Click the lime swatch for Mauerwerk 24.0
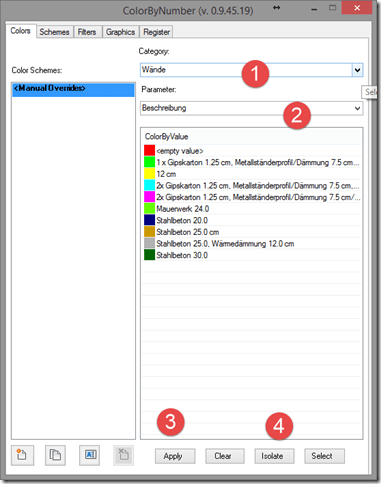Viewport: 381px width, 484px height. (149, 208)
